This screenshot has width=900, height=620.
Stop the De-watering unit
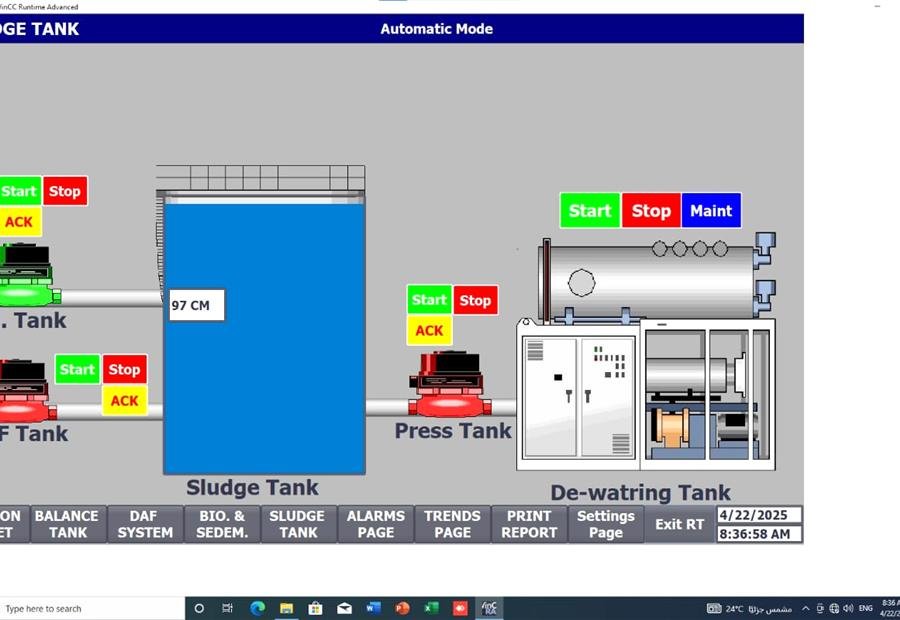click(x=651, y=211)
